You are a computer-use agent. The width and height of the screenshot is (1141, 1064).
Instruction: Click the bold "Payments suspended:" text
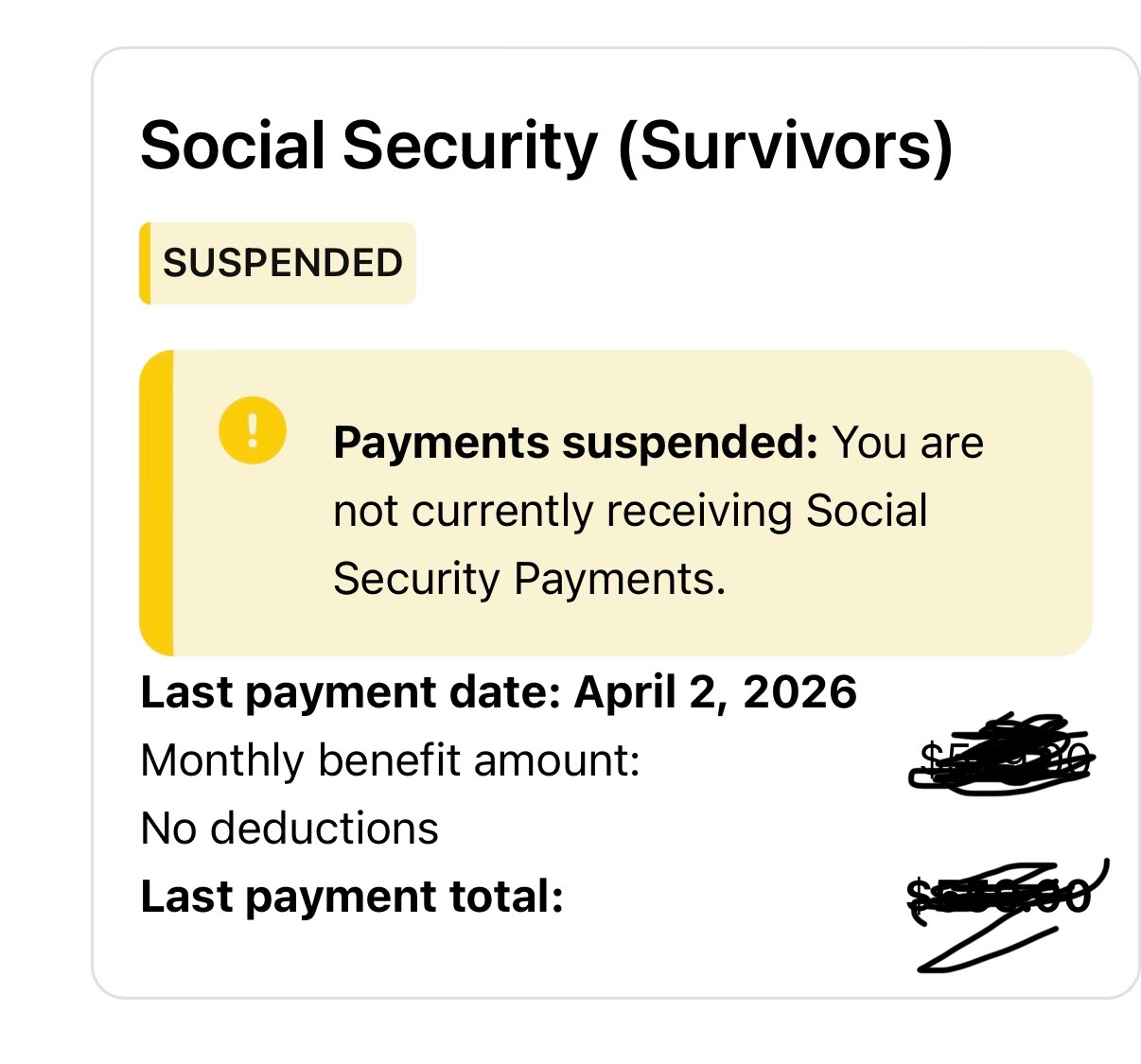[x=575, y=442]
